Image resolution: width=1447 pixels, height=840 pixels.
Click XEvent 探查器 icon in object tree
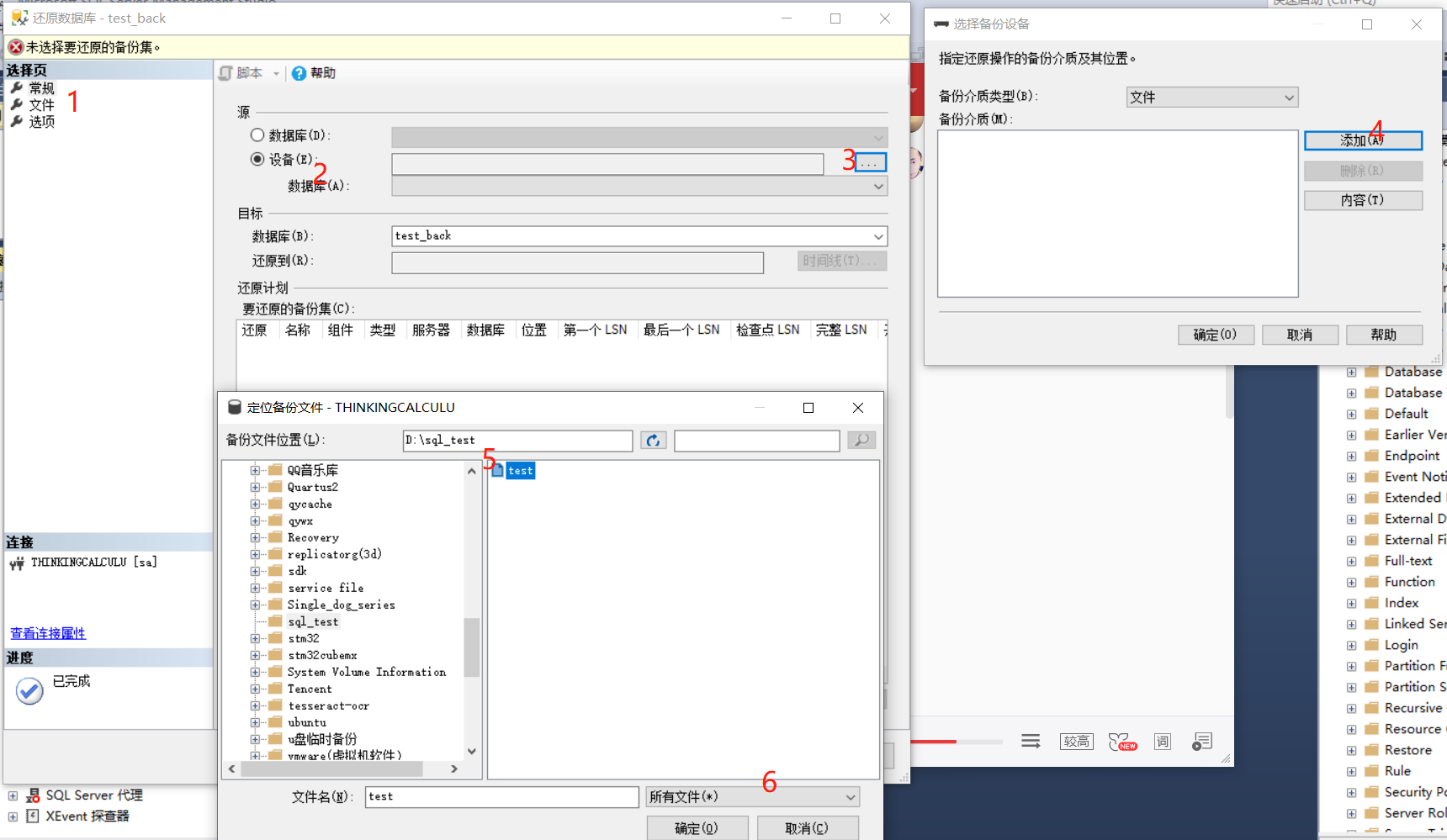pos(33,816)
